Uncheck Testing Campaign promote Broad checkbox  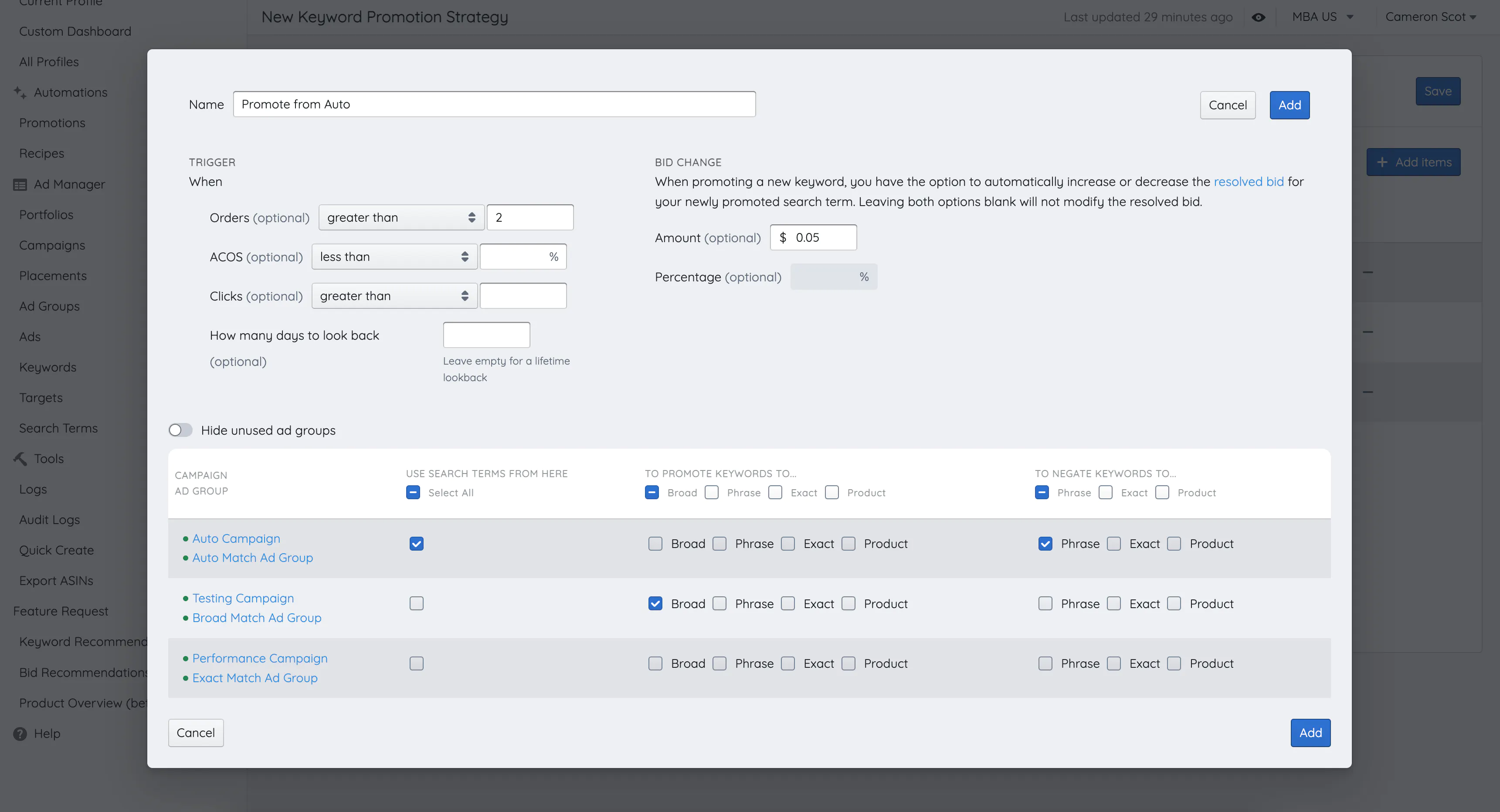tap(655, 604)
